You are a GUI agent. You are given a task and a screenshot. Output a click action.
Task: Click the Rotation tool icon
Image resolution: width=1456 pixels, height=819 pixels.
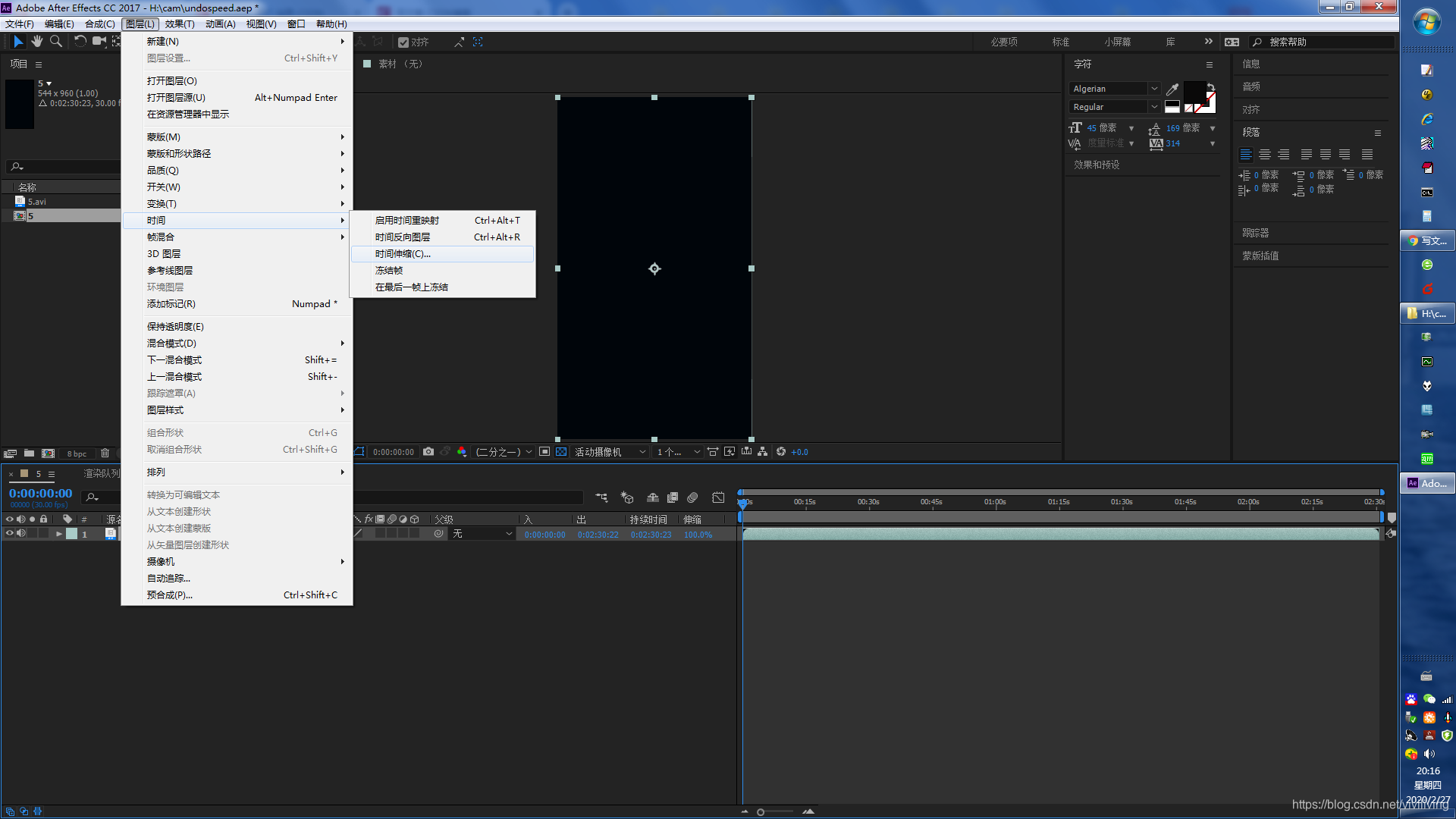click(x=80, y=42)
